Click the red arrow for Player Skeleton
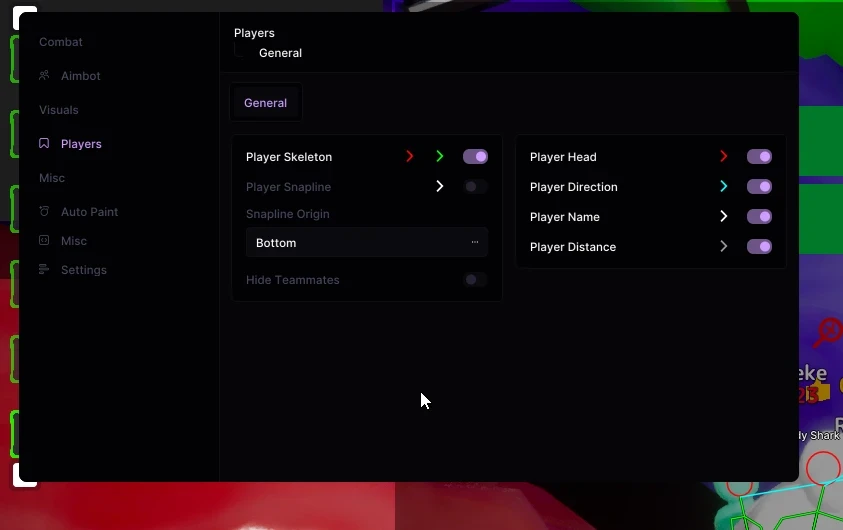The image size is (843, 530). 410,156
